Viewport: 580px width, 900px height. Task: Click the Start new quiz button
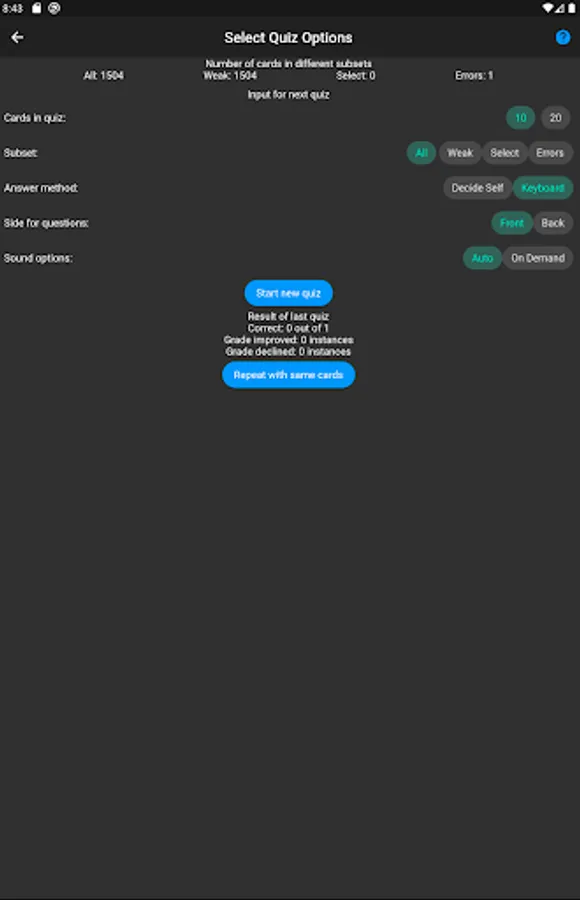[x=288, y=293]
